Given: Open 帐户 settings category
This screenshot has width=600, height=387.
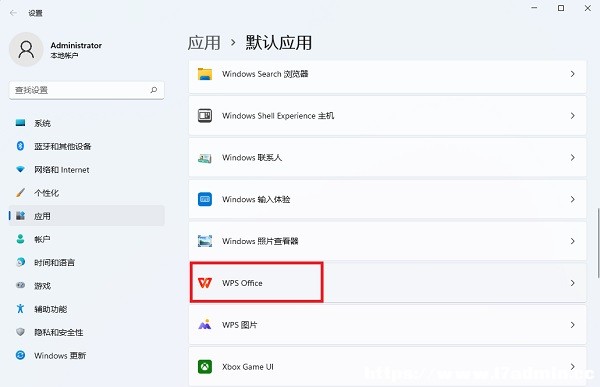Looking at the screenshot, I should (x=87, y=239).
